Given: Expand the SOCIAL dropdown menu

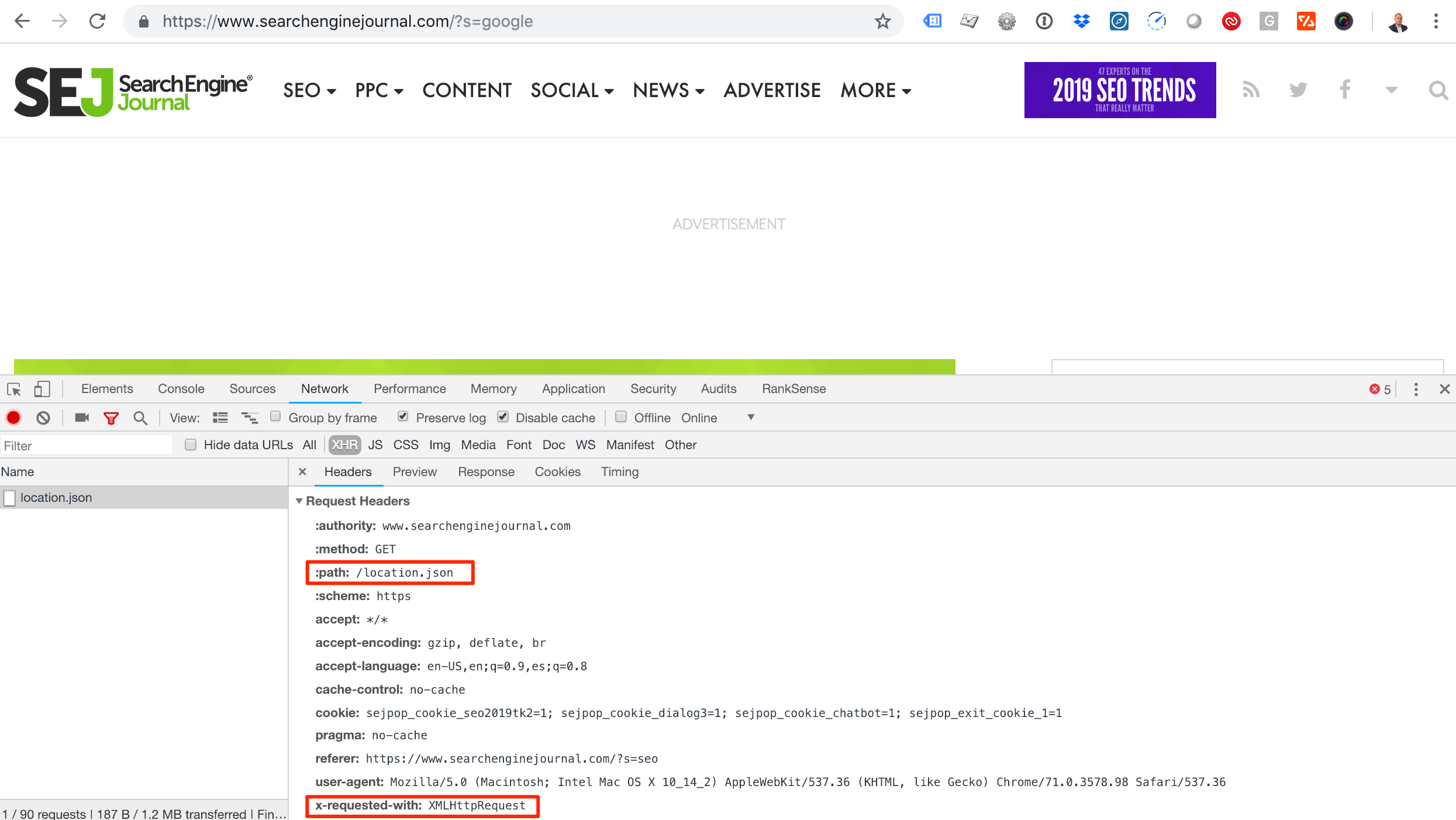Looking at the screenshot, I should click(x=573, y=90).
